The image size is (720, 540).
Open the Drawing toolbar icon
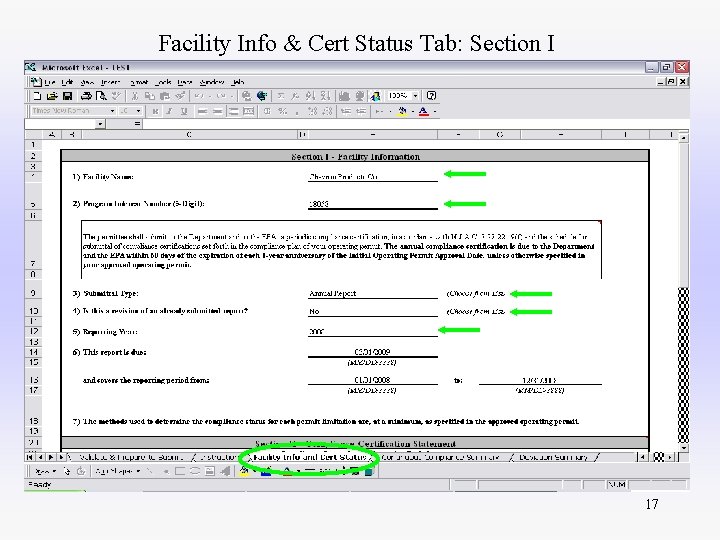pyautogui.click(x=375, y=96)
